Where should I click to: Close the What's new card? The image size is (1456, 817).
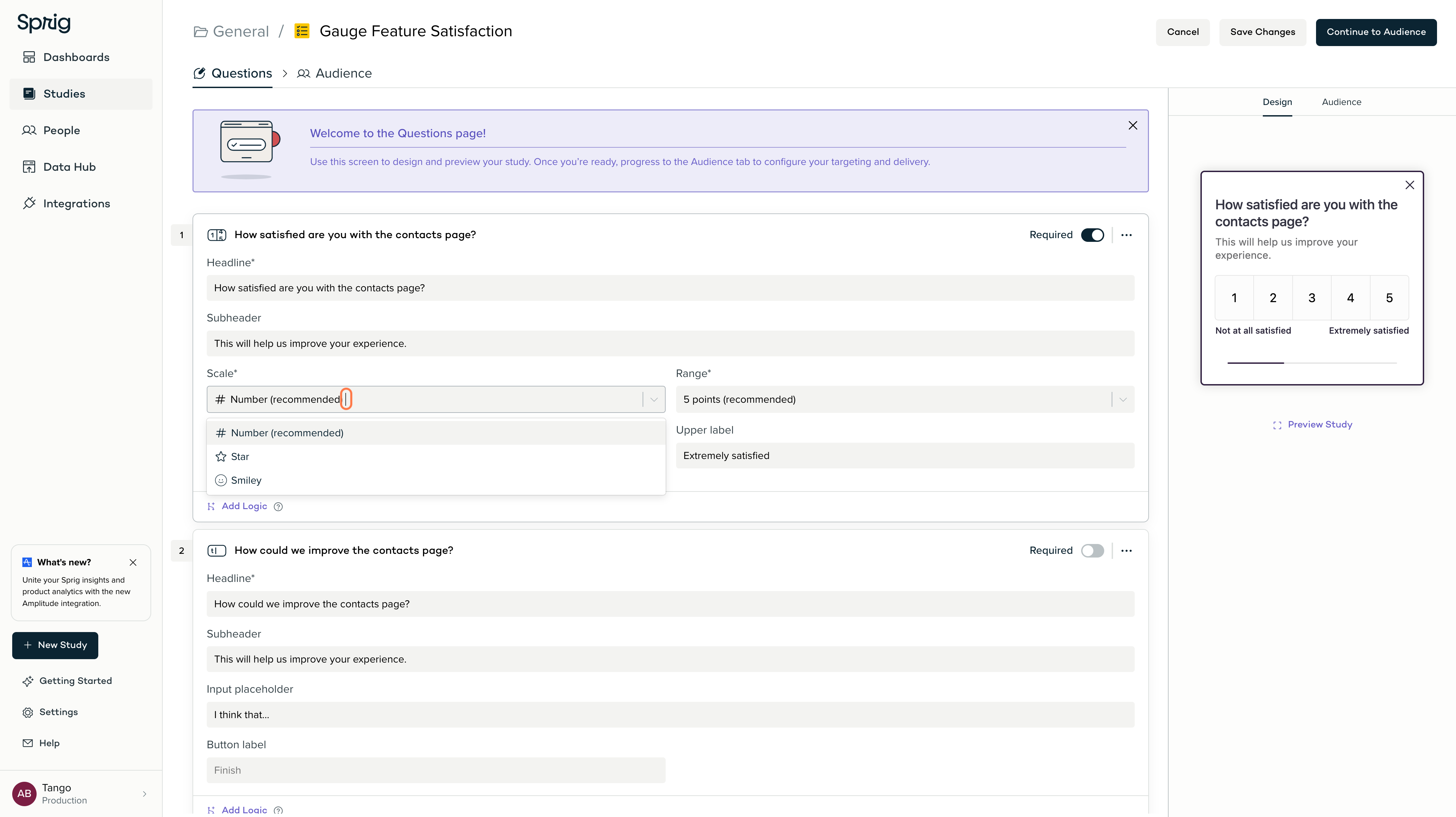click(x=133, y=562)
